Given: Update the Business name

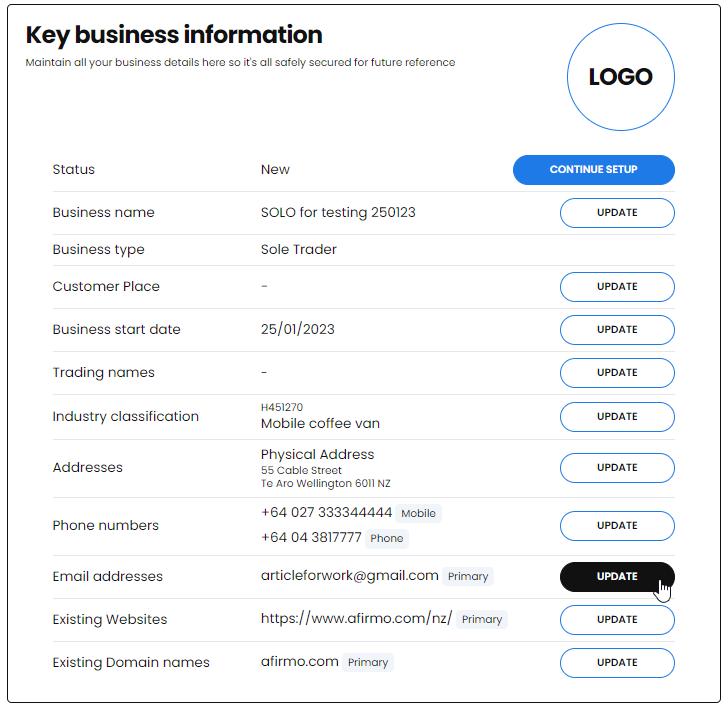Looking at the screenshot, I should 617,213.
